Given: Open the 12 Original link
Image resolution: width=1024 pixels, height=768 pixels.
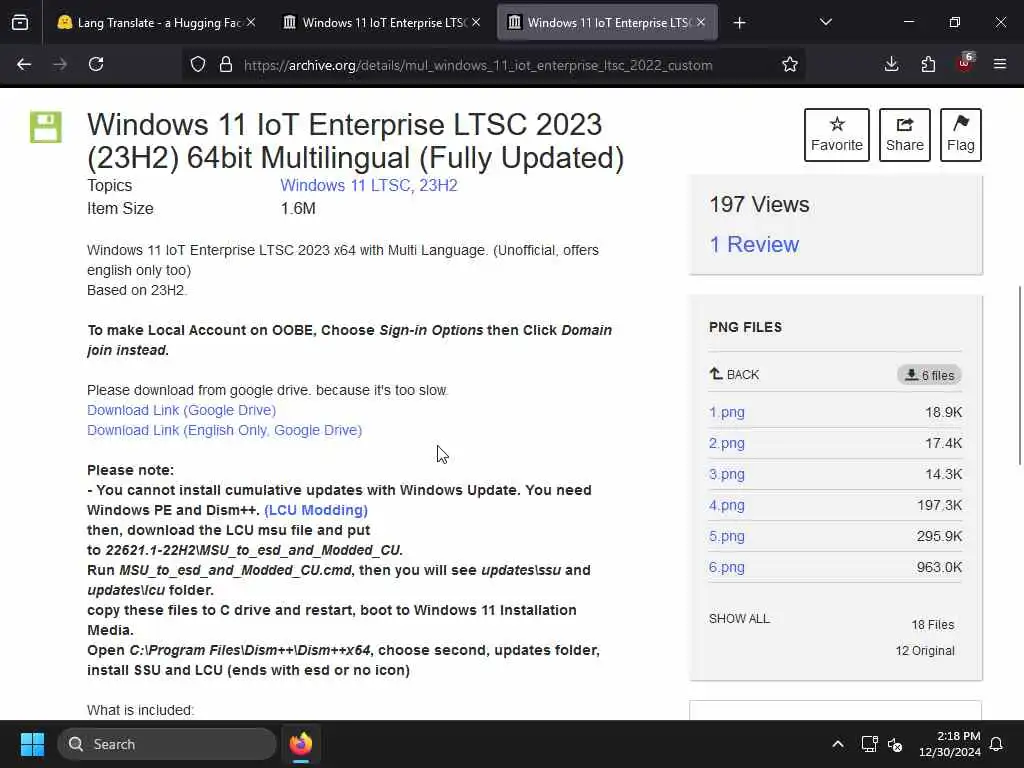Looking at the screenshot, I should point(925,651).
